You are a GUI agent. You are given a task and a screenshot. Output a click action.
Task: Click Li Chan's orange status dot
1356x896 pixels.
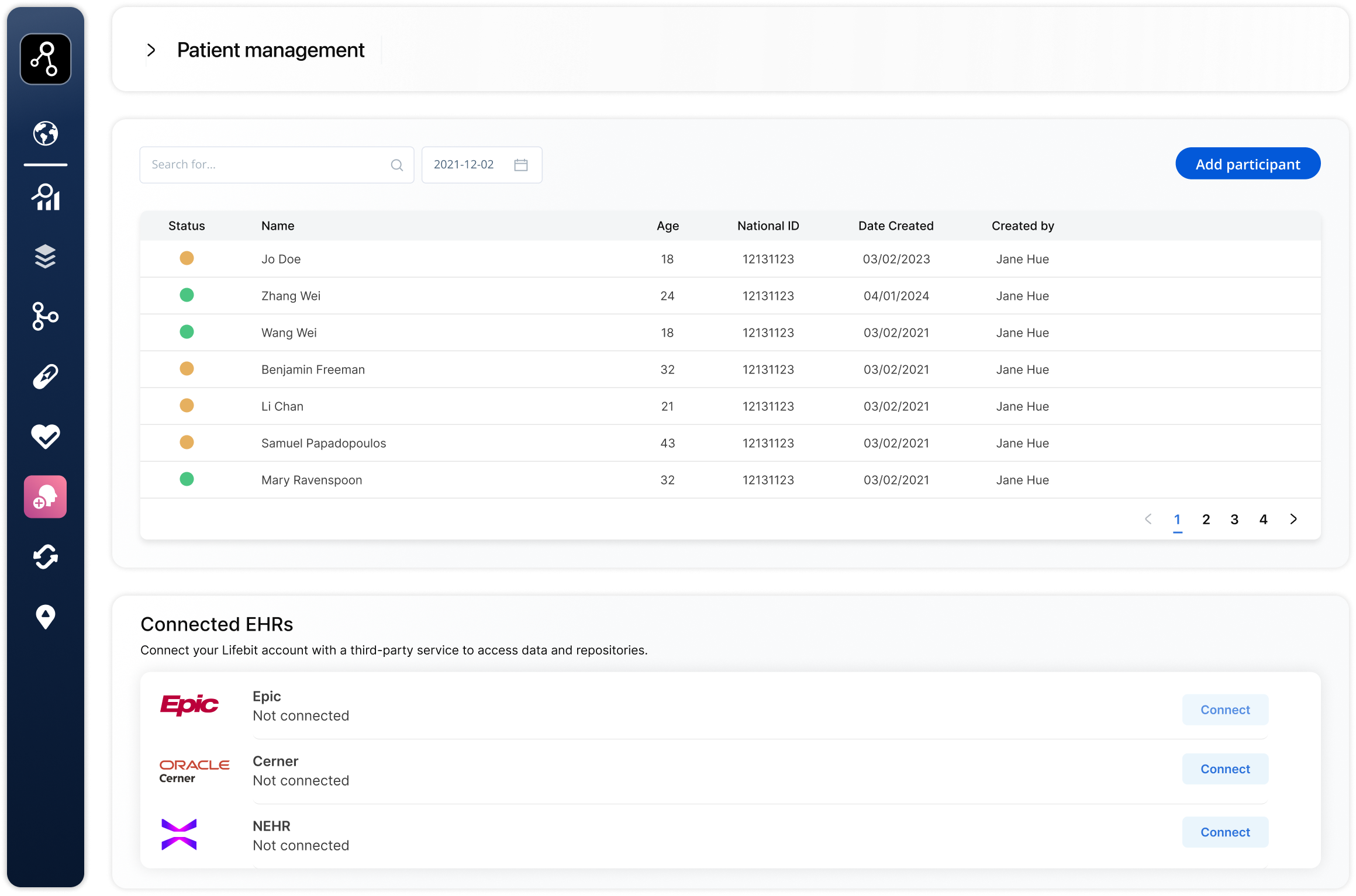187,405
